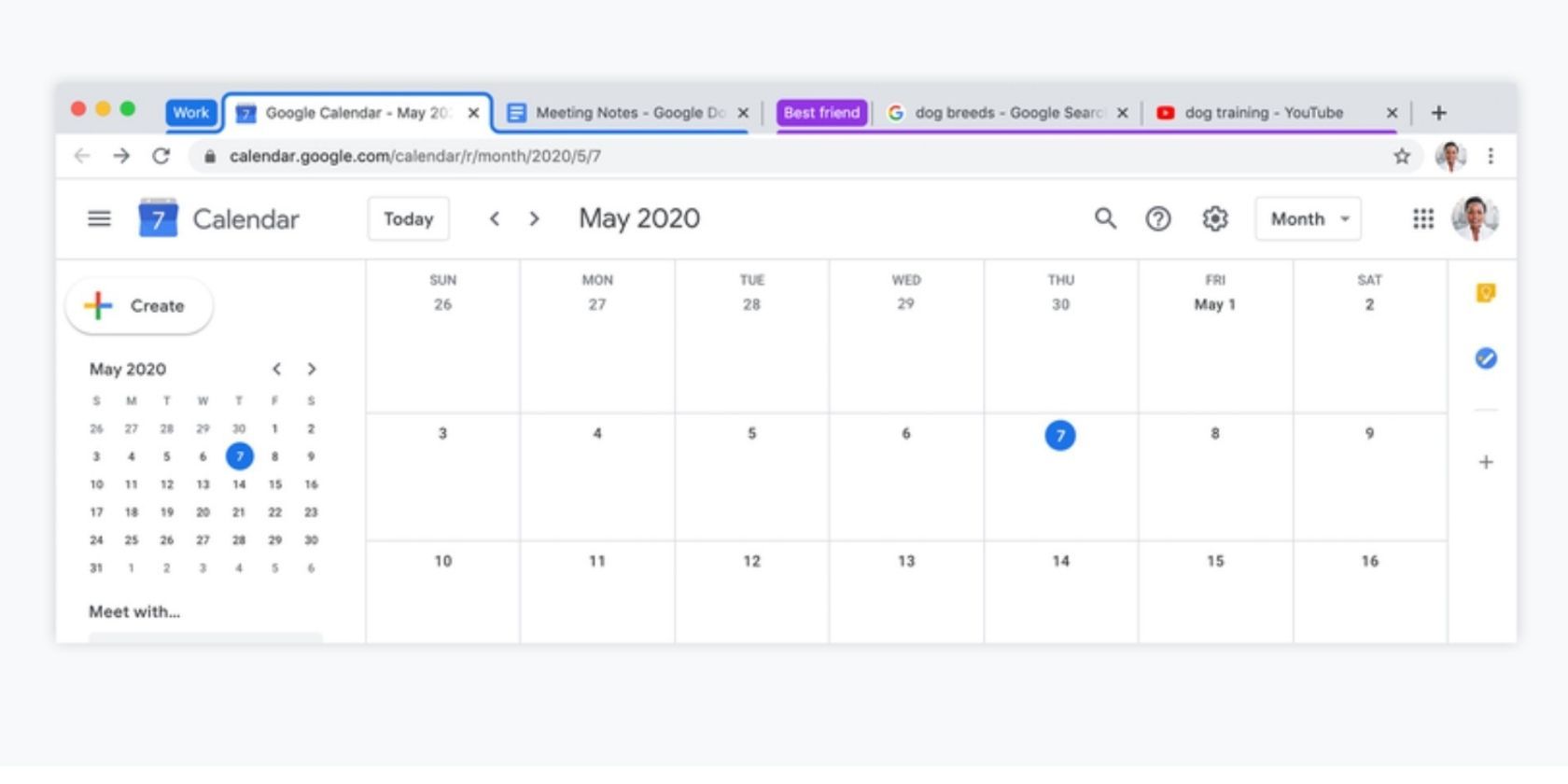Click the May 2020 heading text
The width and height of the screenshot is (1568, 784).
click(x=639, y=218)
